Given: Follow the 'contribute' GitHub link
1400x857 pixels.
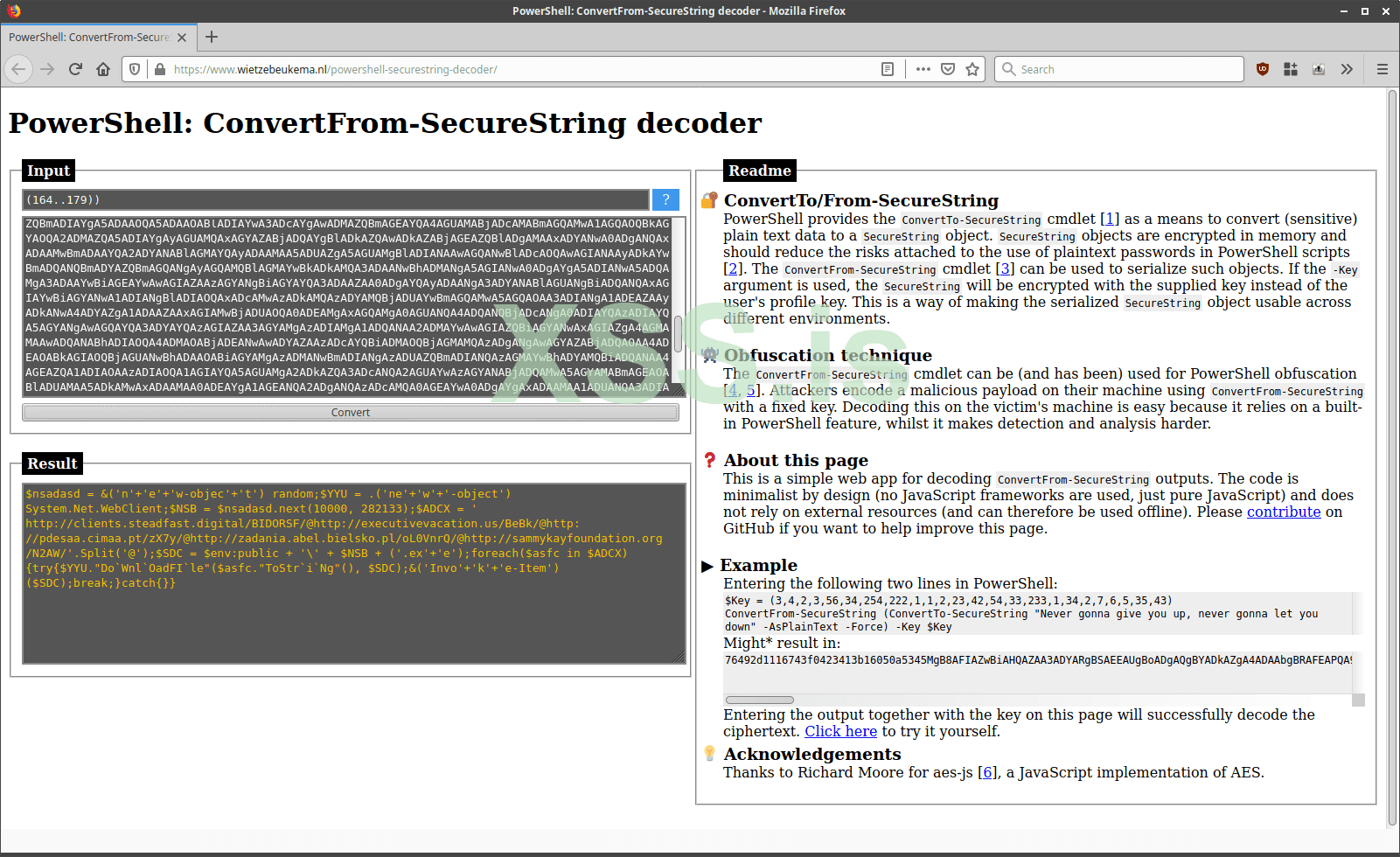Looking at the screenshot, I should (1284, 512).
